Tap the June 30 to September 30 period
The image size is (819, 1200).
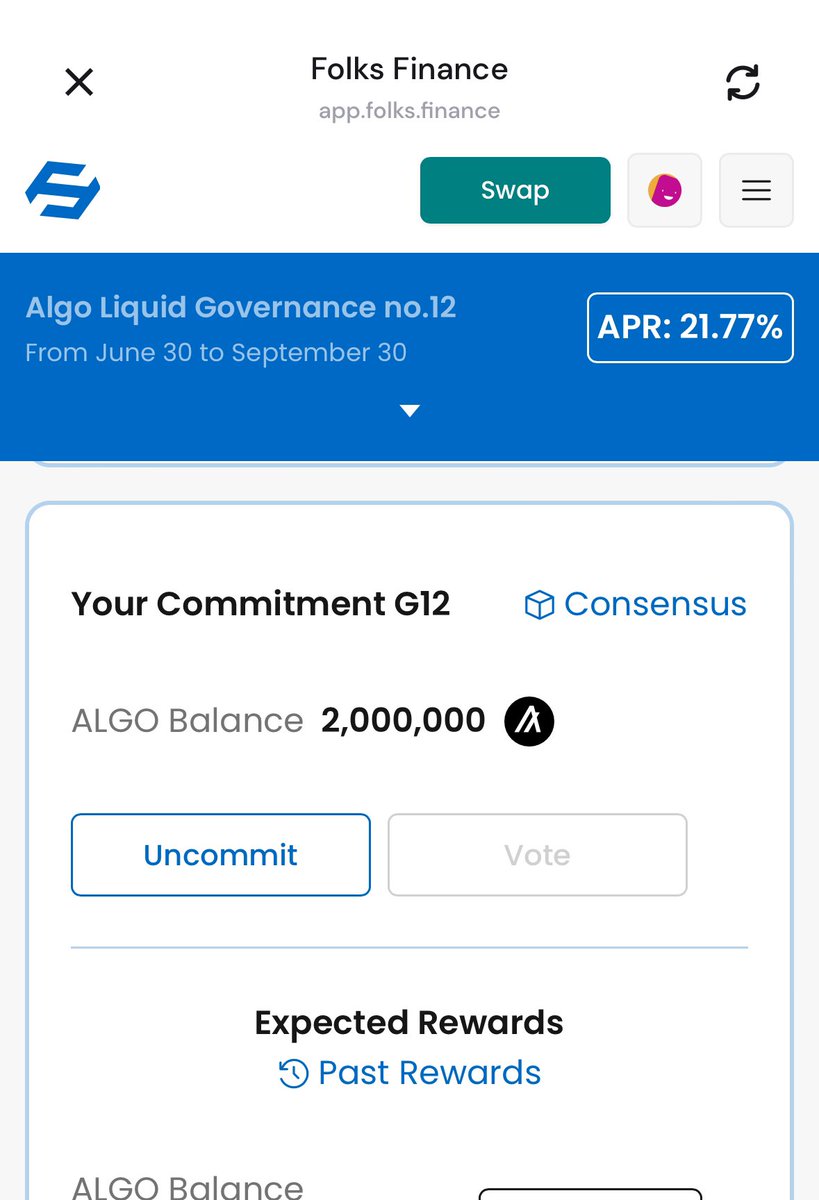pyautogui.click(x=216, y=353)
